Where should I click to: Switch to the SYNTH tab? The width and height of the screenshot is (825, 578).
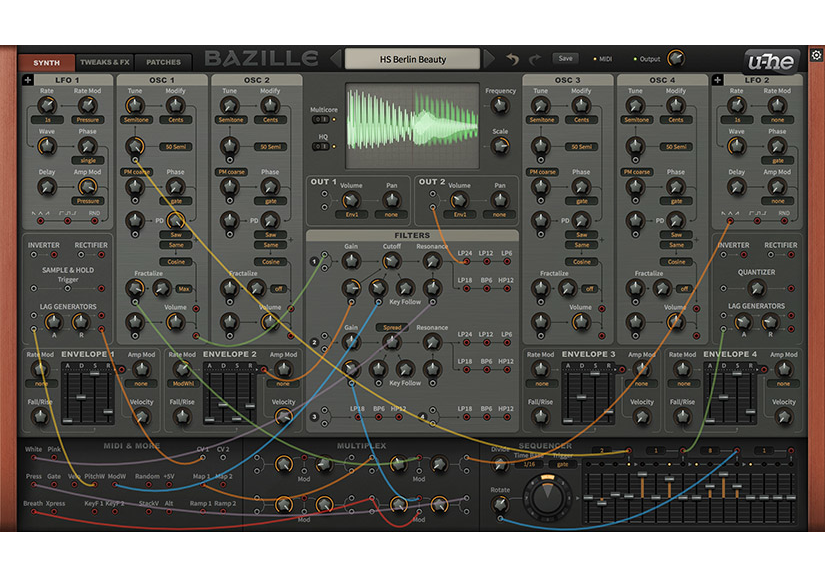tap(46, 63)
